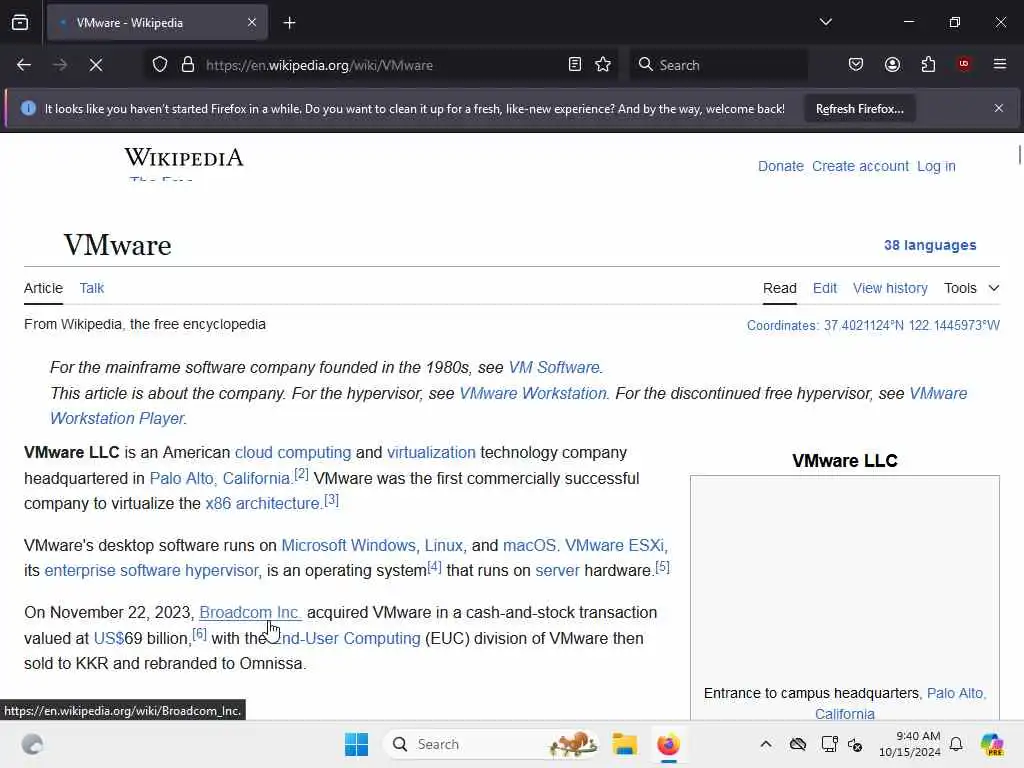Show hidden system tray icons
This screenshot has width=1024, height=768.
click(x=766, y=744)
